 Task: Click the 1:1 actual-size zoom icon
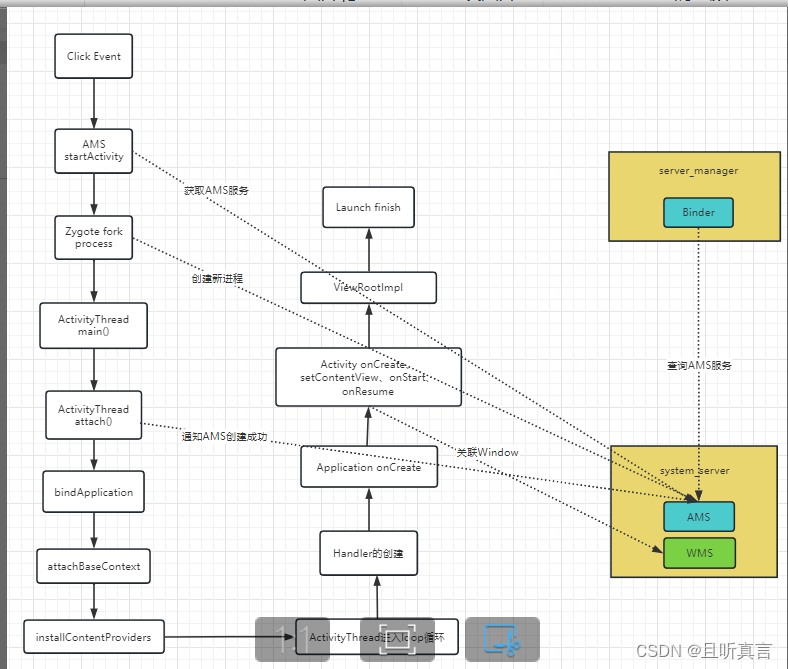click(292, 639)
